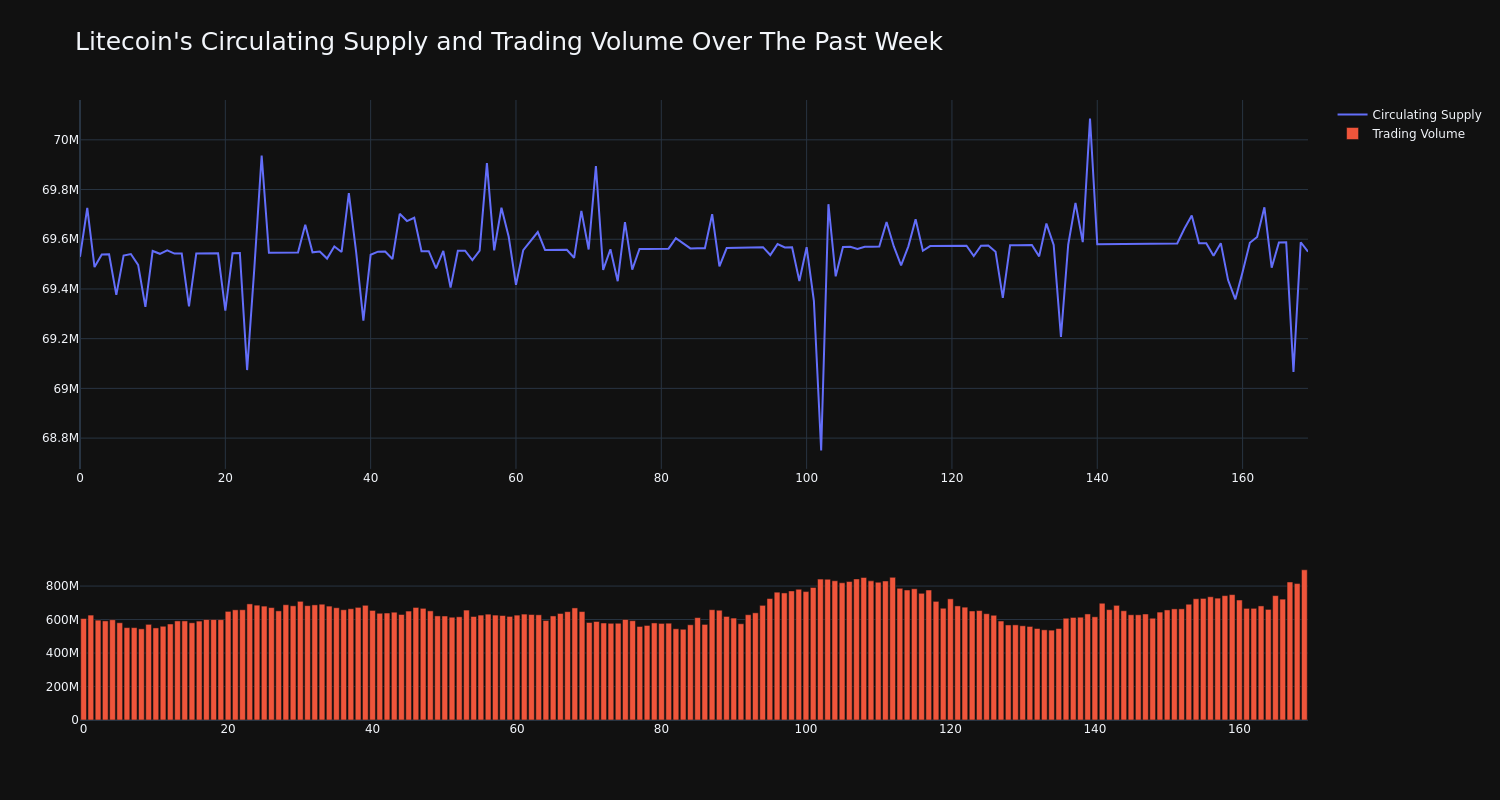The image size is (1500, 800).
Task: Click the Circulating Supply line color marker
Action: pos(1352,115)
